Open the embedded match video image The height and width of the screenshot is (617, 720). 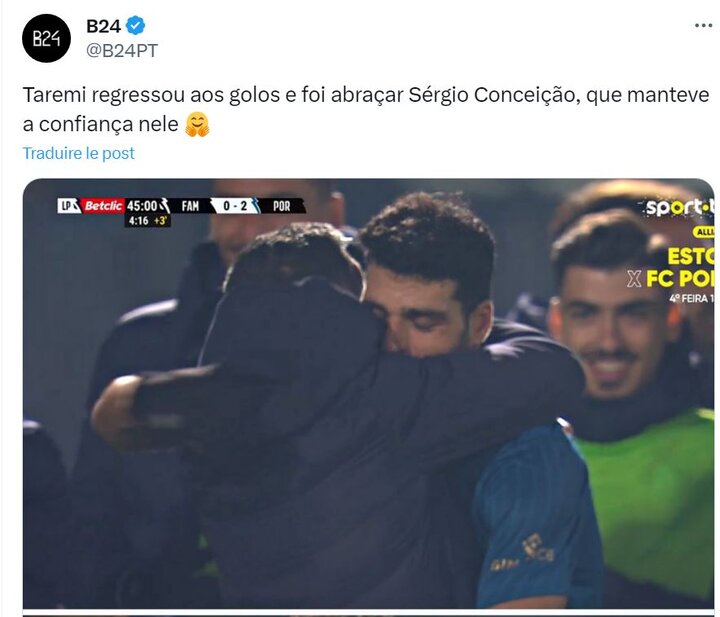pyautogui.click(x=368, y=393)
